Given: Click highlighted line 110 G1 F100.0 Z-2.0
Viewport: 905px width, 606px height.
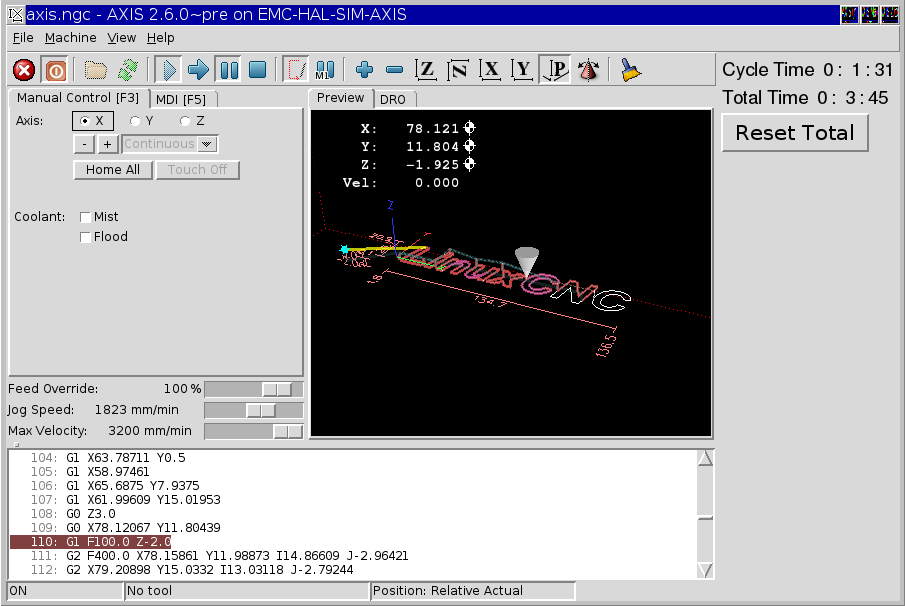Looking at the screenshot, I should click(91, 542).
